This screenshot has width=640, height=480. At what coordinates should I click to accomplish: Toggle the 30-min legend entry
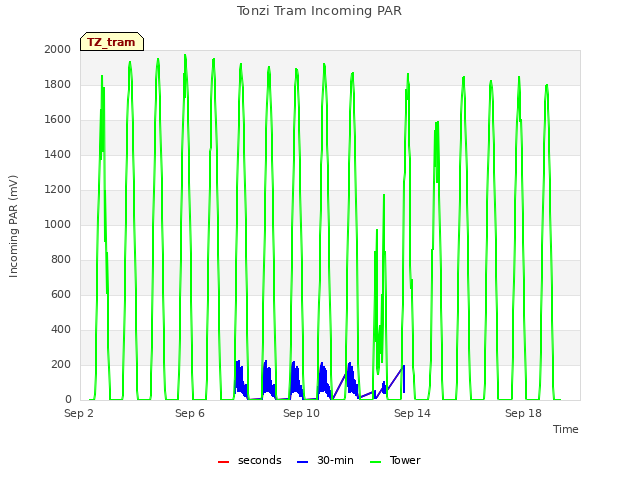point(325,460)
